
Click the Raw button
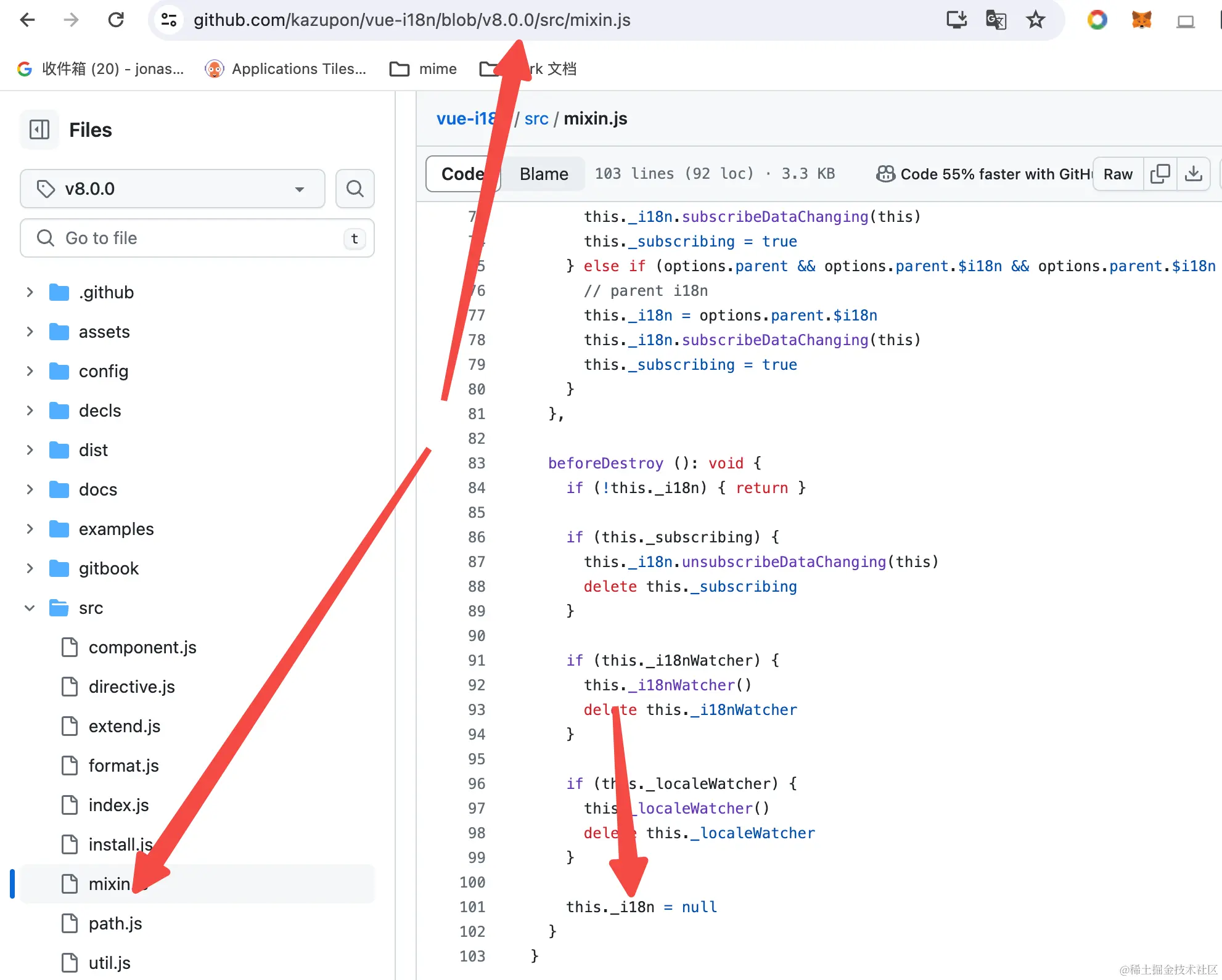tap(1118, 174)
